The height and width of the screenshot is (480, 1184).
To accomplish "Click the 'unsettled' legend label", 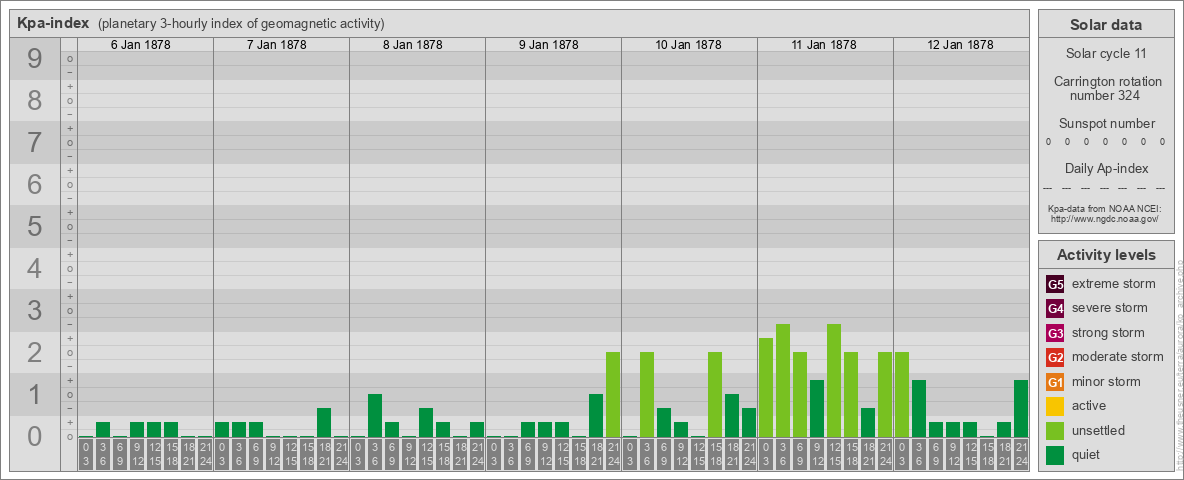I will pos(1099,430).
